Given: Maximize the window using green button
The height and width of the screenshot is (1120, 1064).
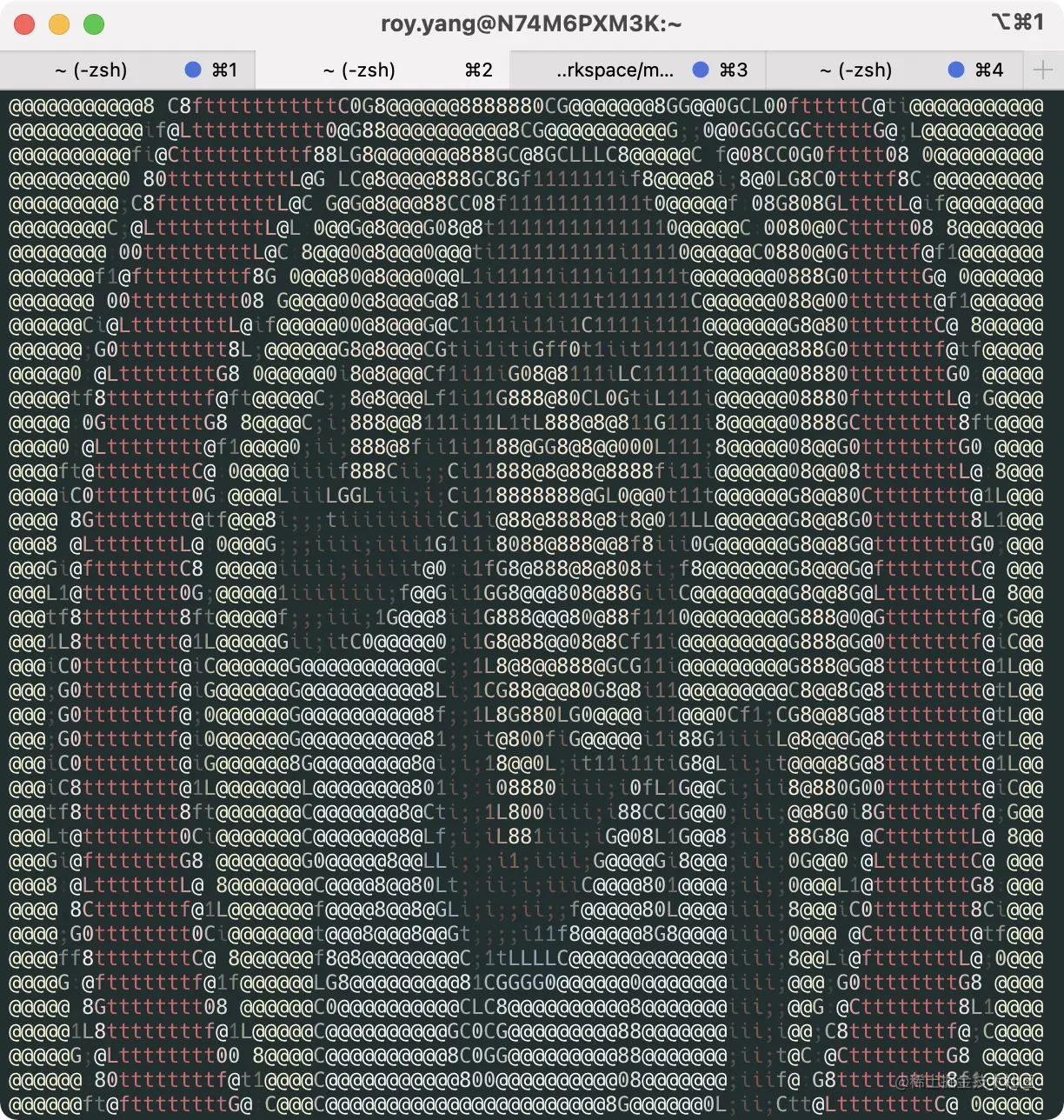Looking at the screenshot, I should tap(94, 24).
